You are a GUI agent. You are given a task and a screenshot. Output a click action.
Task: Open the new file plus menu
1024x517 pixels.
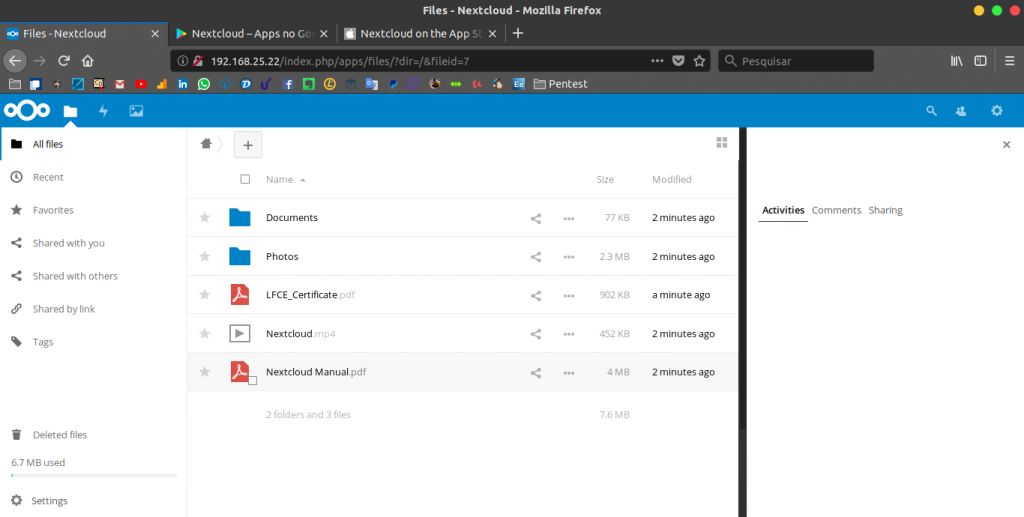248,145
